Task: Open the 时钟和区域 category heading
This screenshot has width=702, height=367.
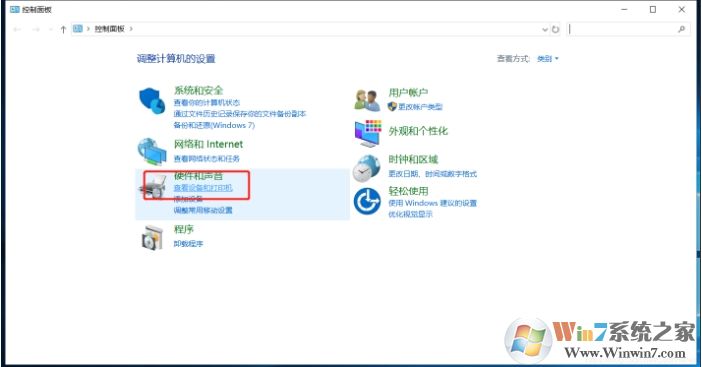Action: (x=413, y=159)
